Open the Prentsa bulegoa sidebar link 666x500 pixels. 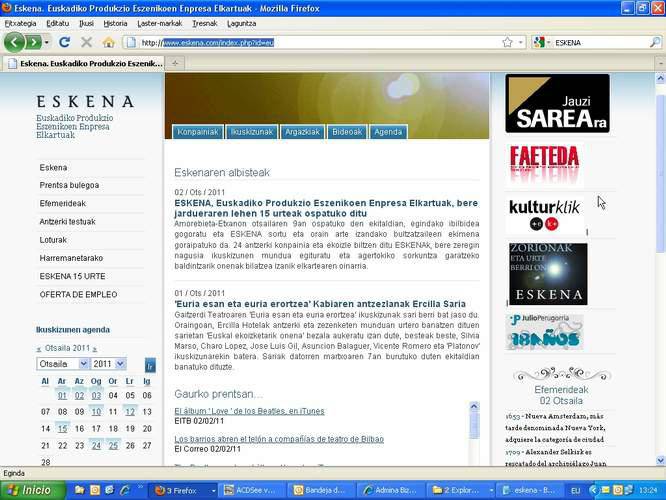tap(69, 185)
